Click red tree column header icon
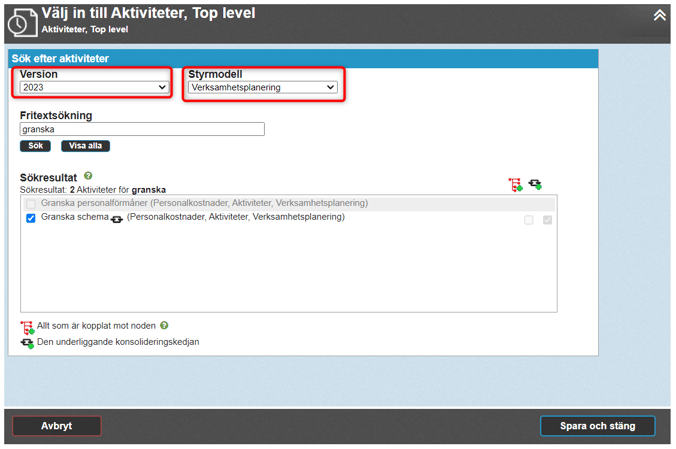Viewport: 676px width, 449px height. [515, 185]
